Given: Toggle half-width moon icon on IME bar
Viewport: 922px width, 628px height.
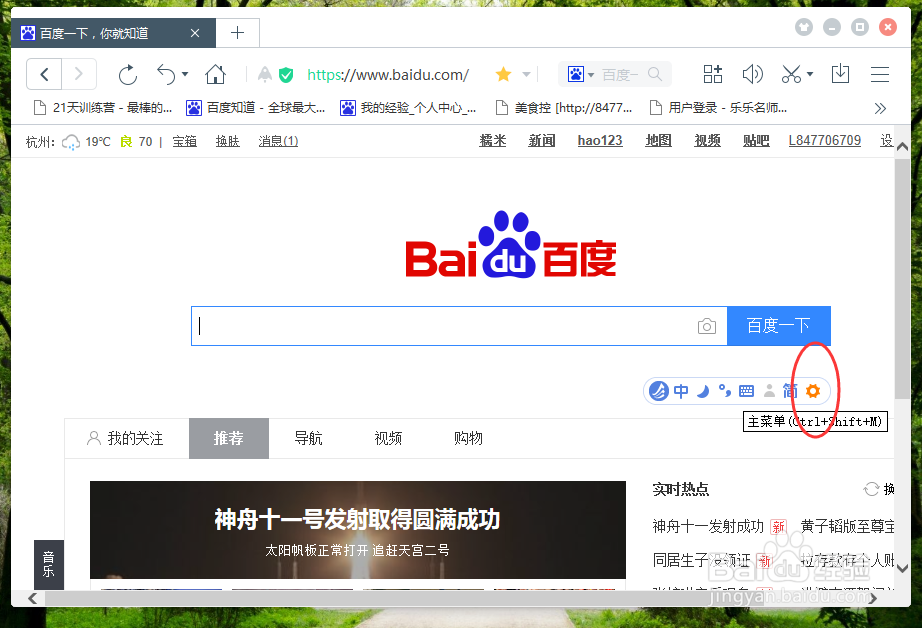Looking at the screenshot, I should (x=703, y=390).
